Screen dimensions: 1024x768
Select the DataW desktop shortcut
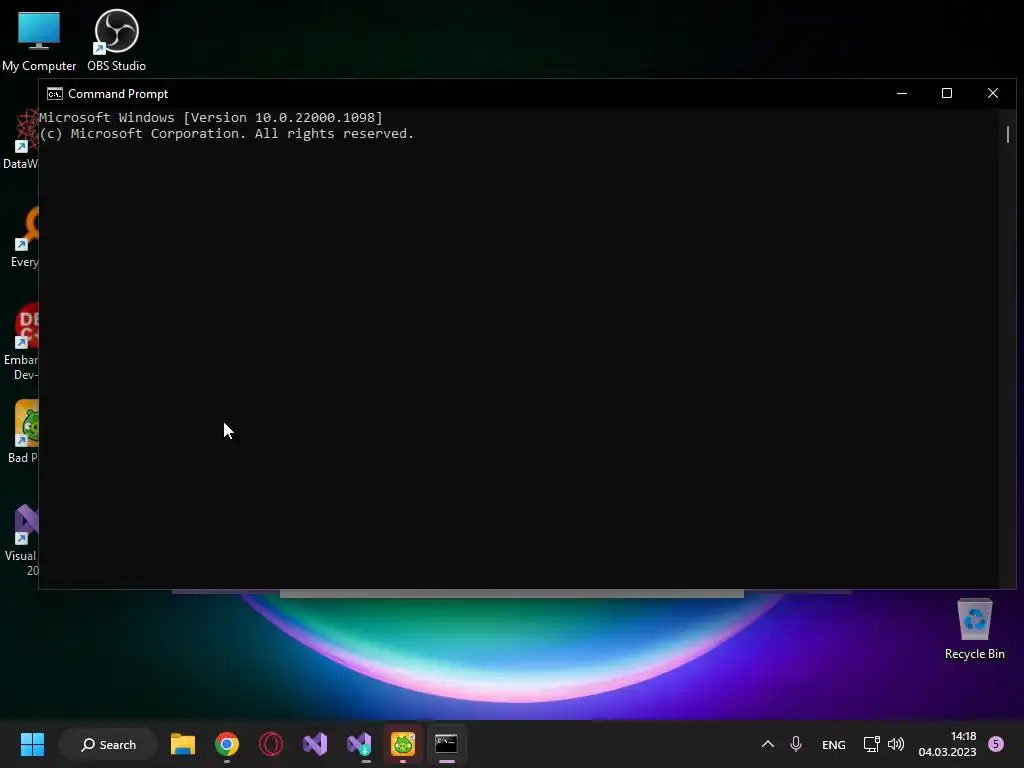tap(20, 140)
